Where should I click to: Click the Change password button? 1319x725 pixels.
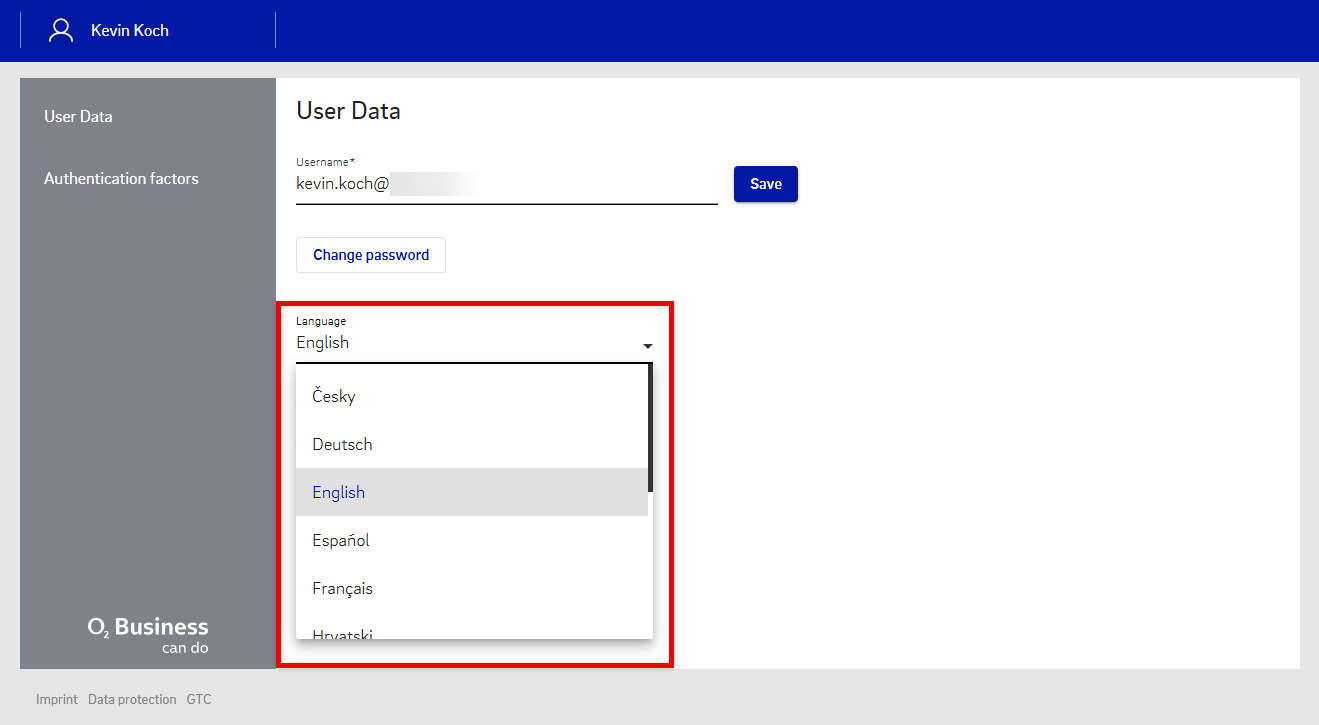(370, 255)
